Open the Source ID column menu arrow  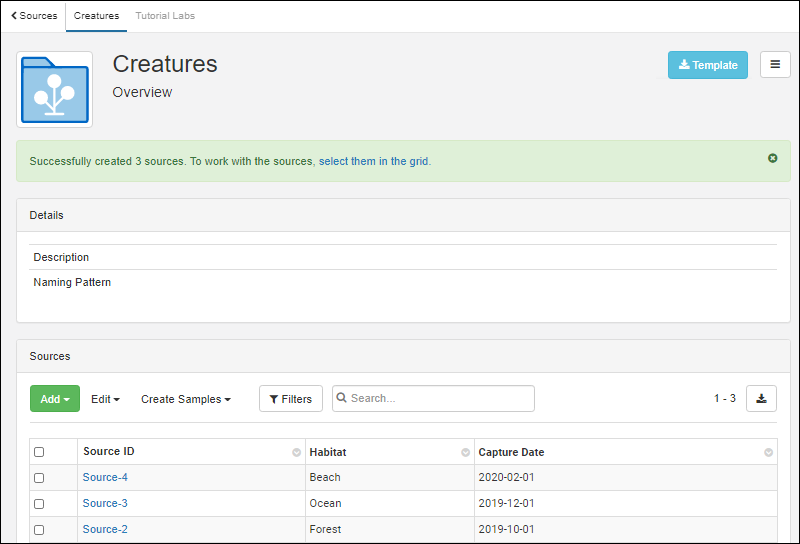(x=296, y=453)
